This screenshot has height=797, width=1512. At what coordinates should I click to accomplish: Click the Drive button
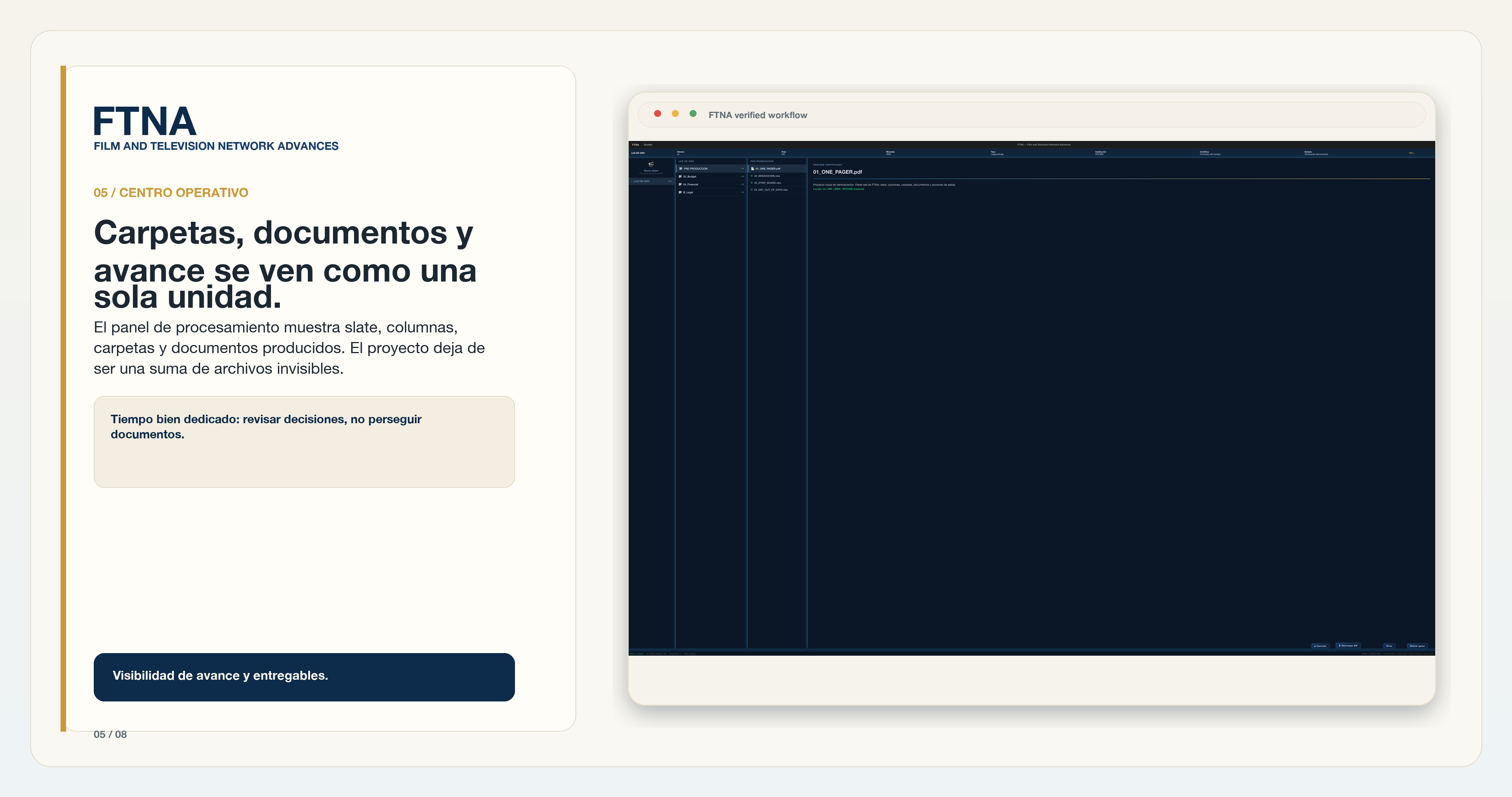tap(1389, 646)
